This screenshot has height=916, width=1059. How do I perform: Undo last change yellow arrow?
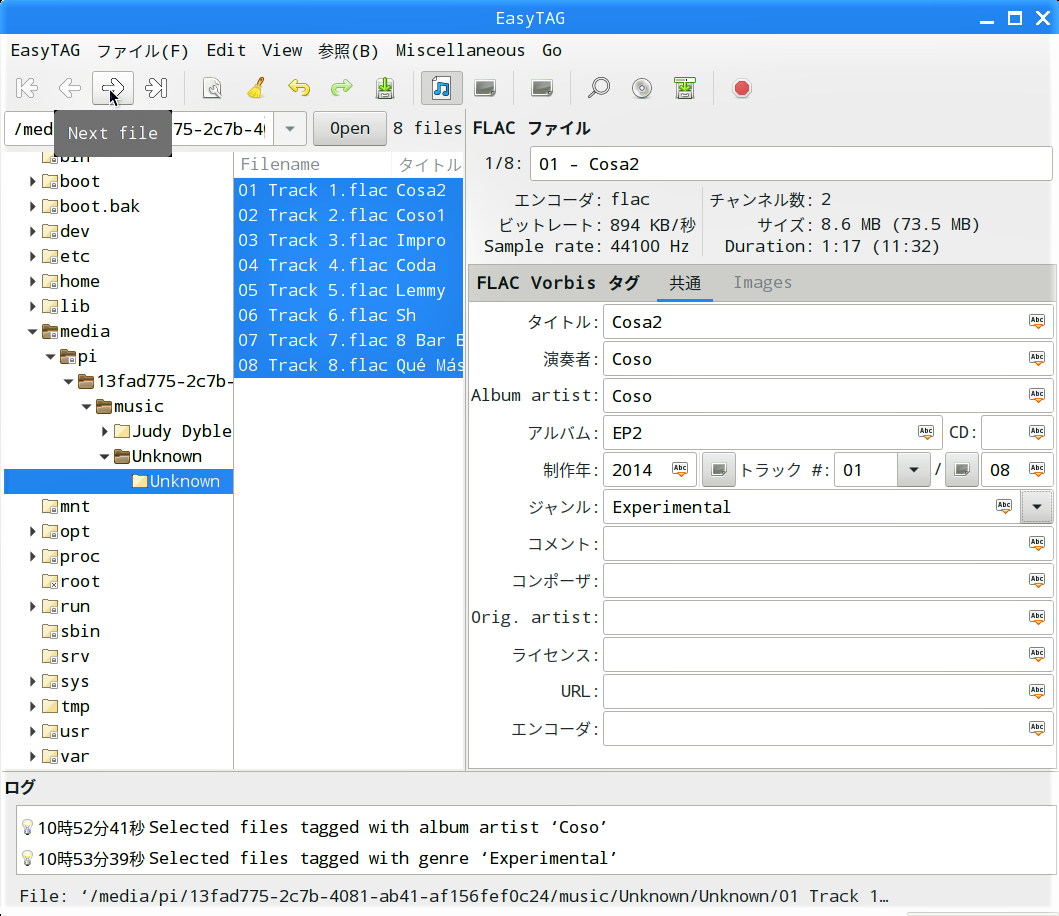click(299, 88)
